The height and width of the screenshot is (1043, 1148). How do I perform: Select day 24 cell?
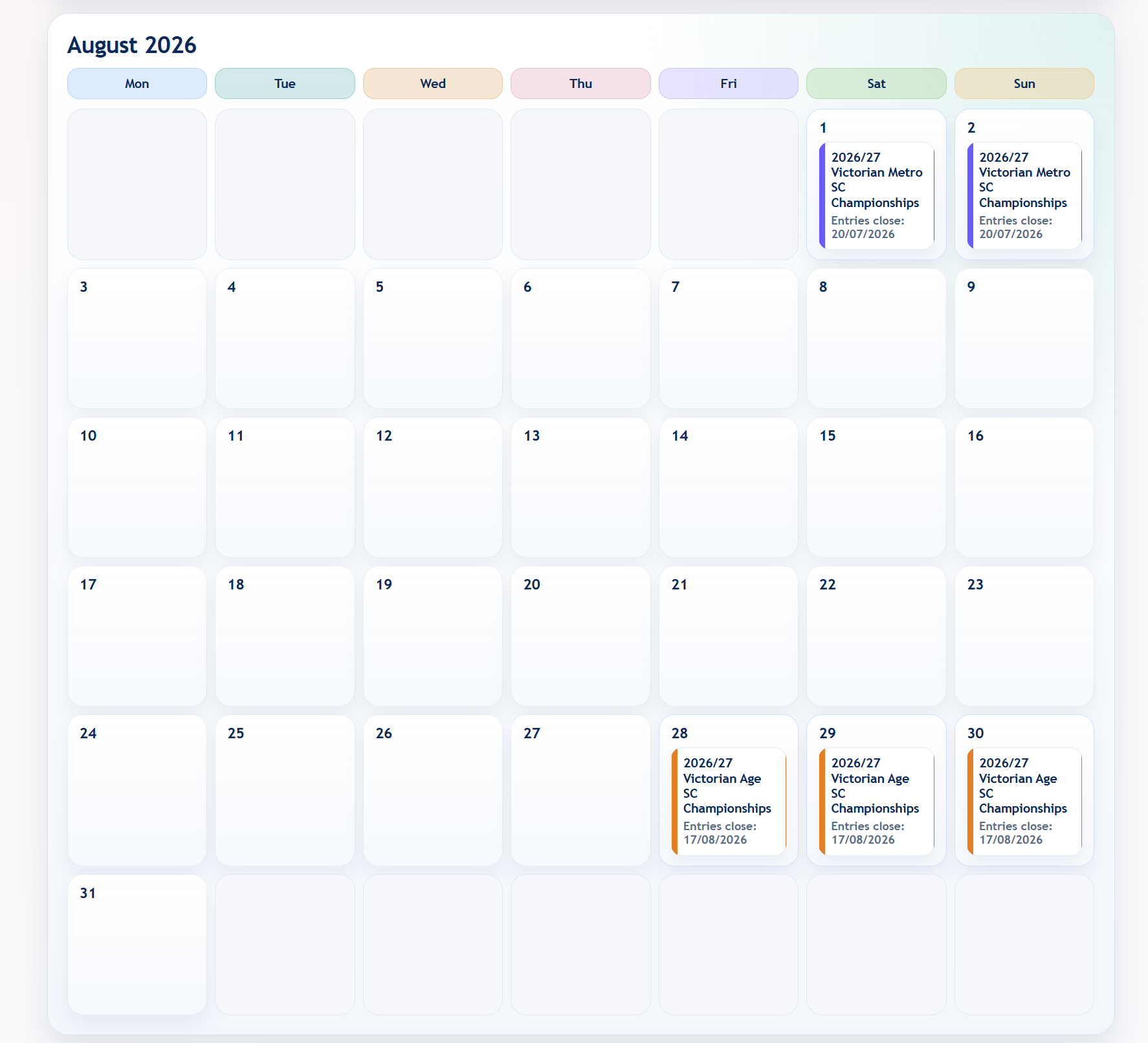click(137, 790)
